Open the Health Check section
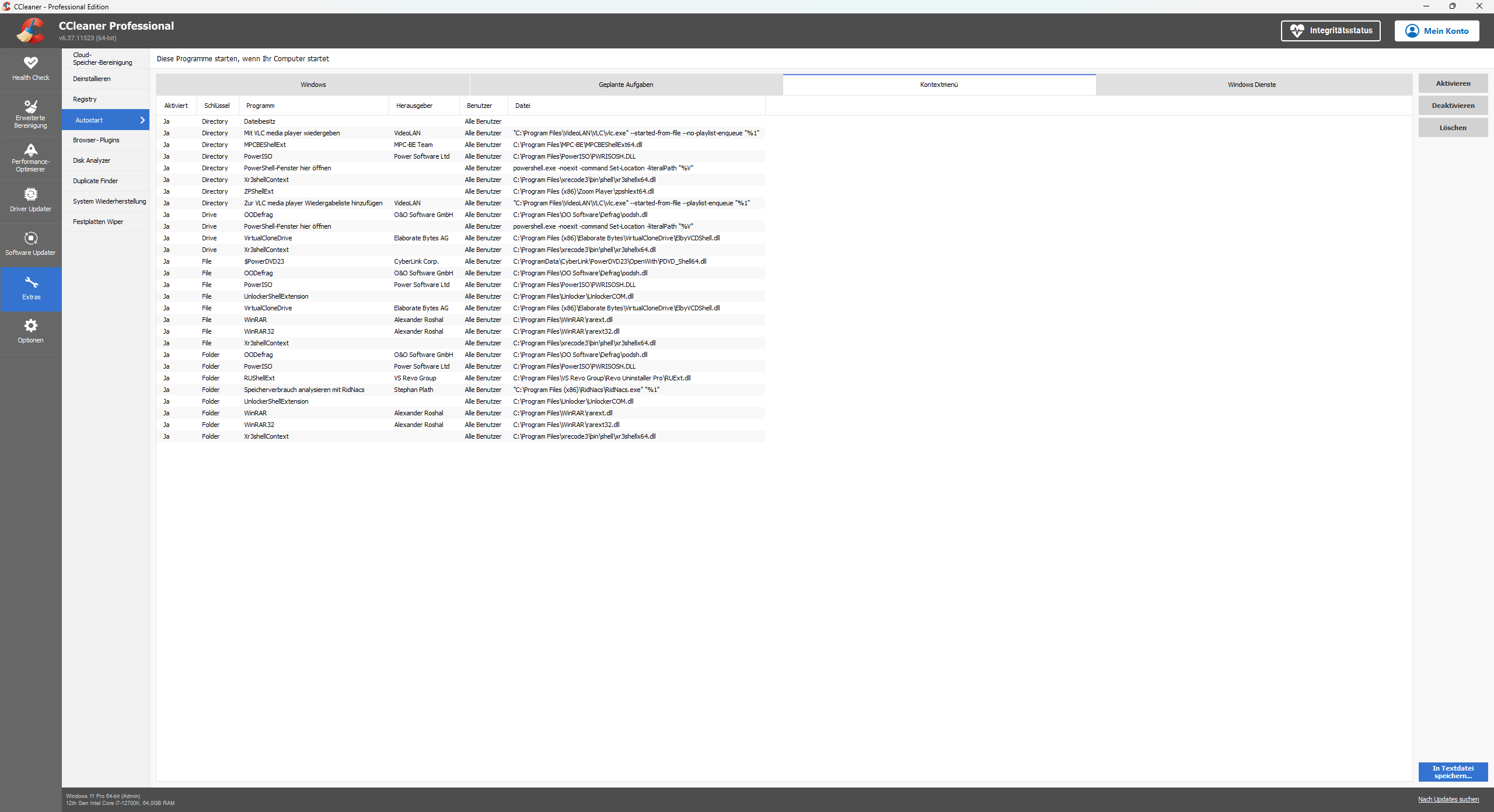This screenshot has width=1494, height=812. point(30,69)
